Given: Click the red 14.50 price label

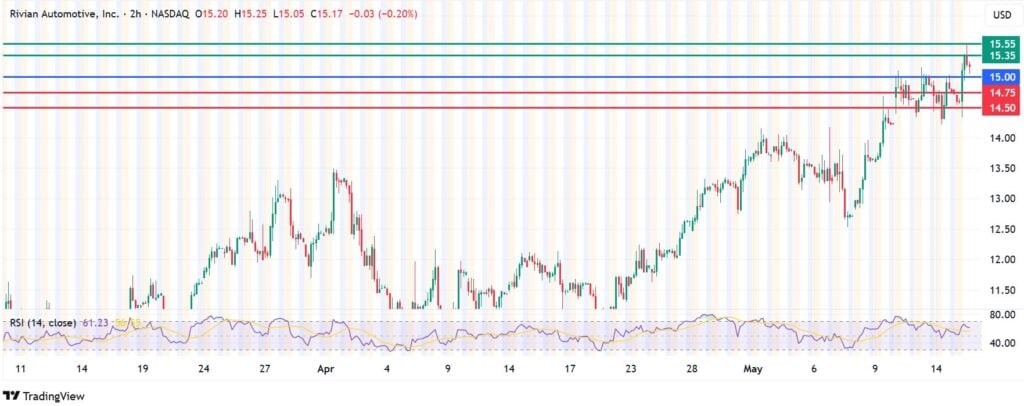Looking at the screenshot, I should coord(1001,108).
